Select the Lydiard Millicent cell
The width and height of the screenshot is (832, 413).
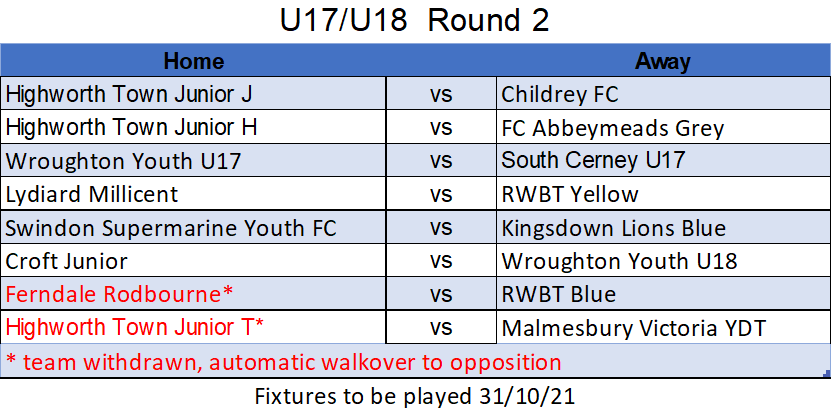coord(193,193)
